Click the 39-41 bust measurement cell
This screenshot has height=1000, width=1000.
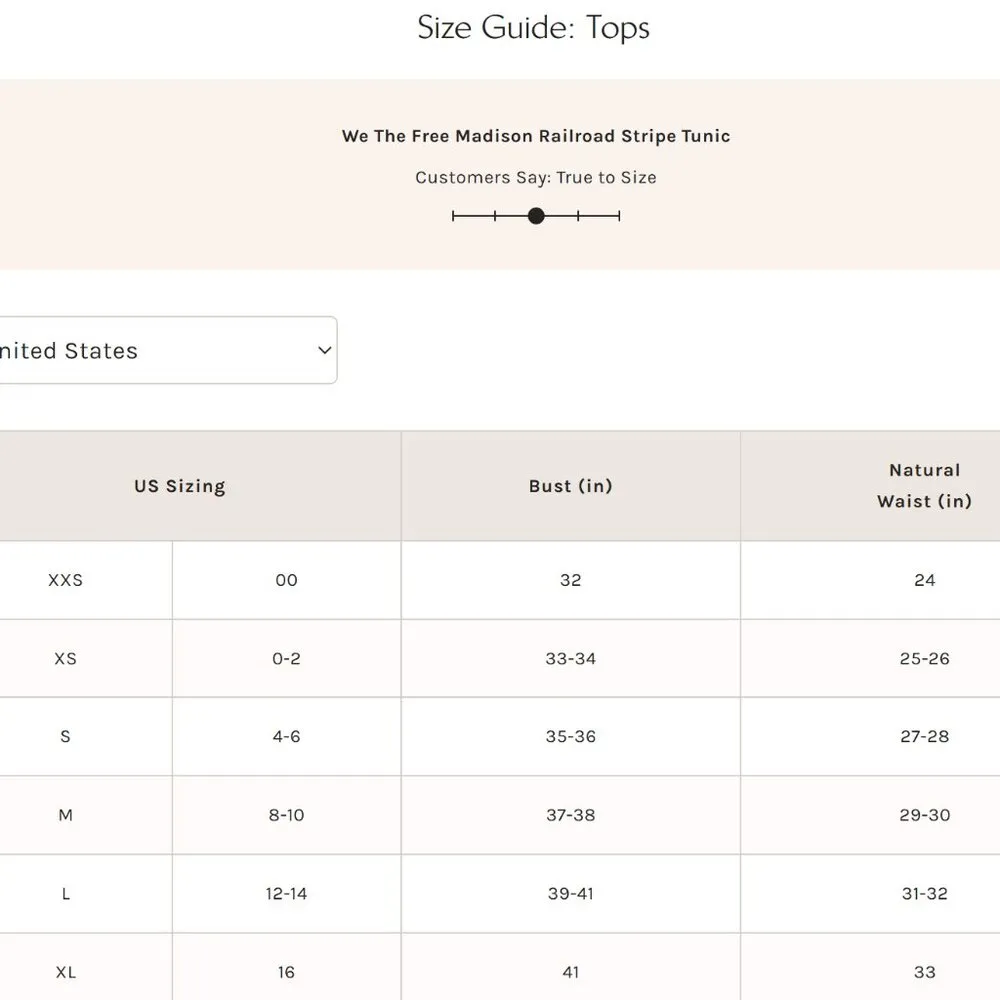click(x=571, y=894)
